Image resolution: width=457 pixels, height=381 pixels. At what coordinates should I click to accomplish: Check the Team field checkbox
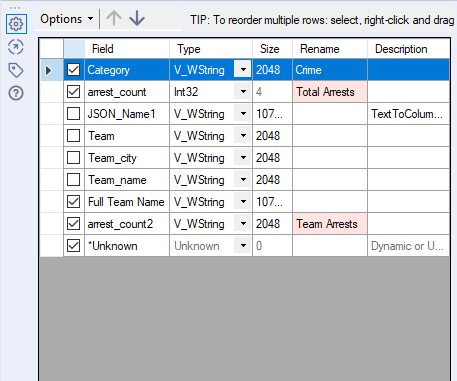click(73, 136)
